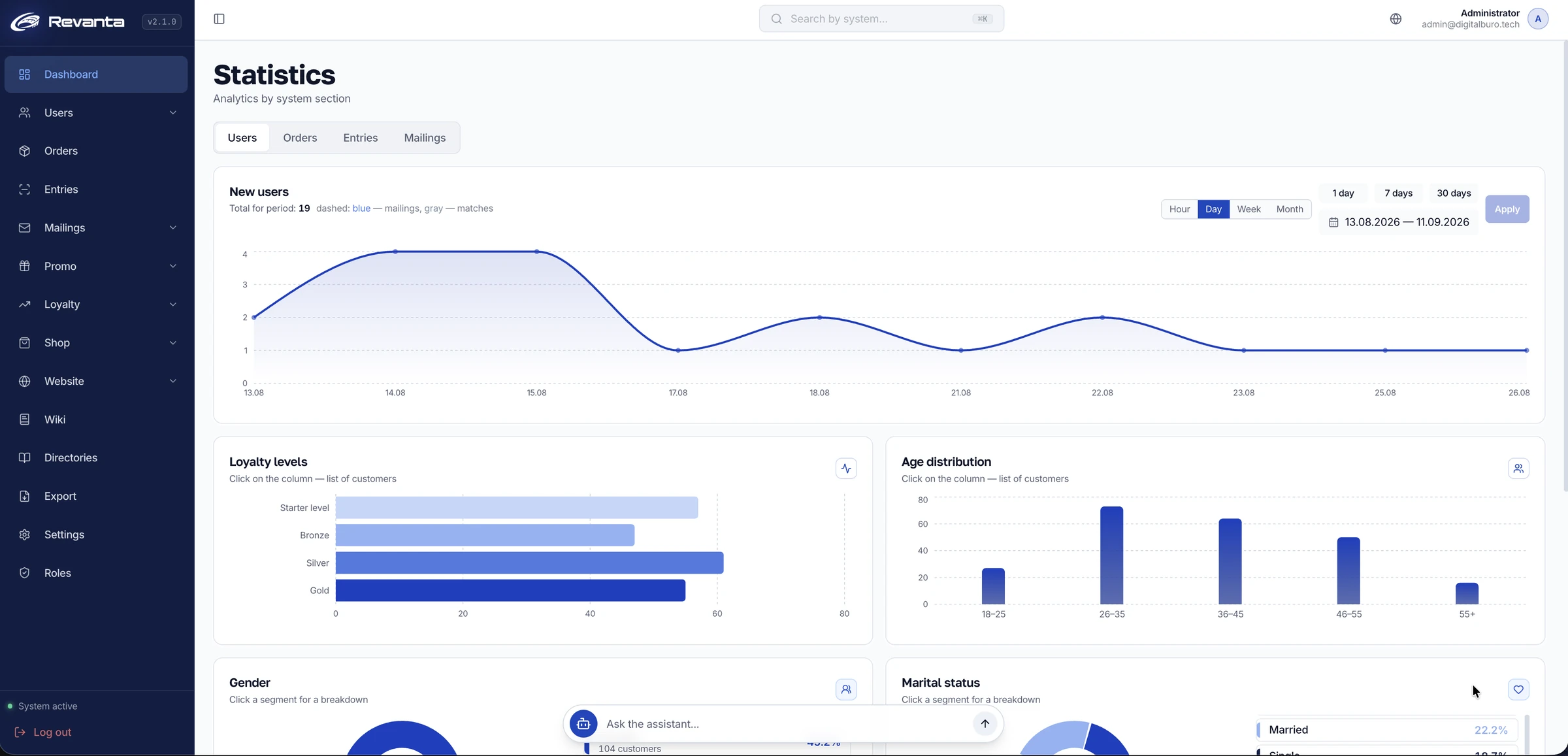Viewport: 1568px width, 756px height.
Task: Click the Administrator avatar circle
Action: point(1538,19)
